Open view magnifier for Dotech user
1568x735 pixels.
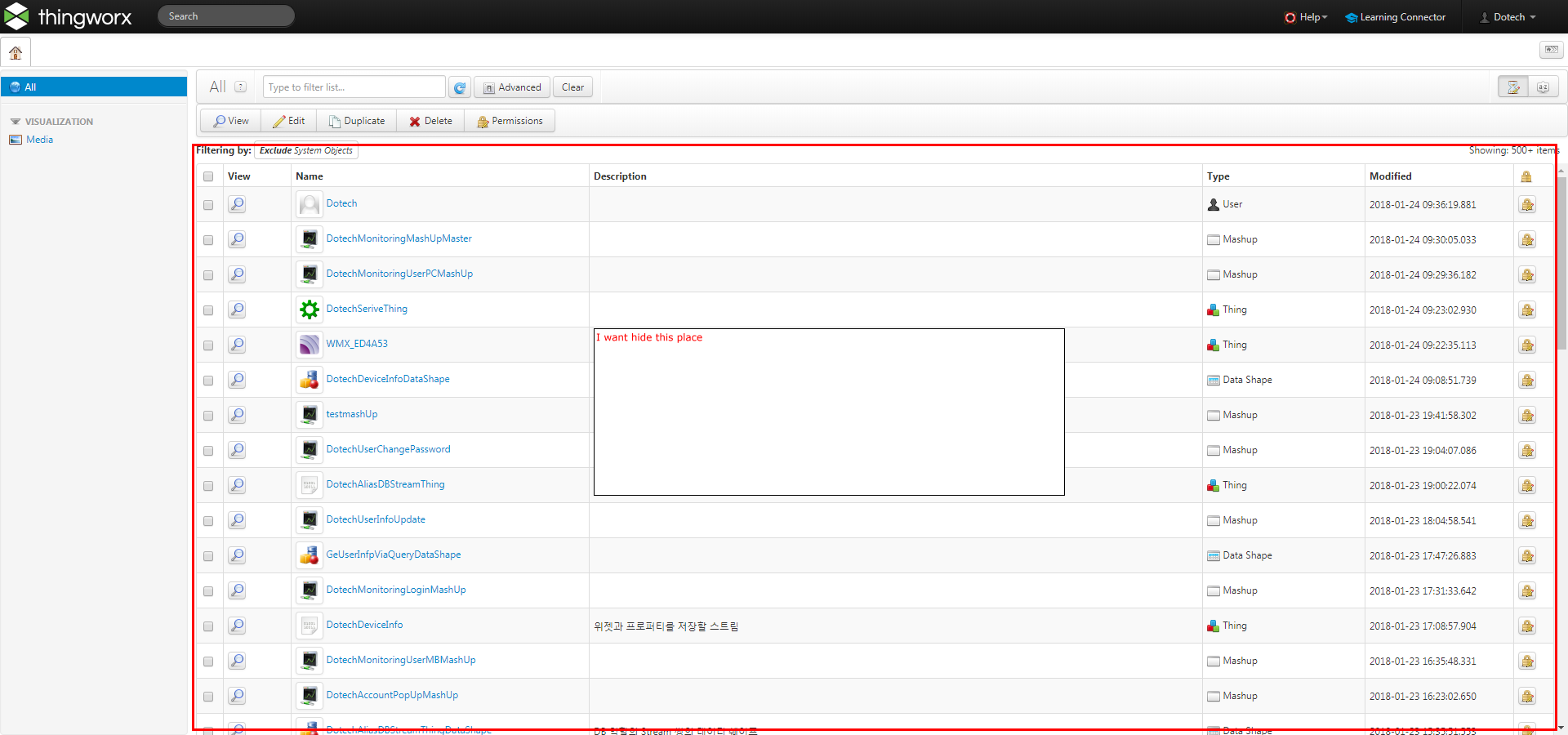(x=237, y=204)
